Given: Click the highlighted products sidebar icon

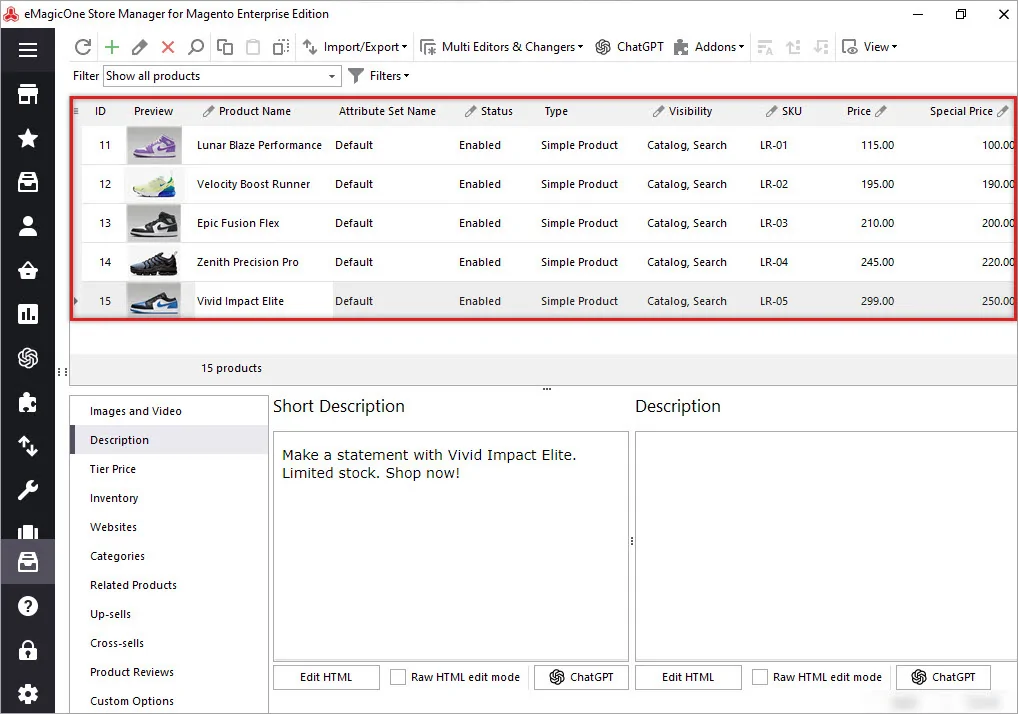Looking at the screenshot, I should click(27, 562).
